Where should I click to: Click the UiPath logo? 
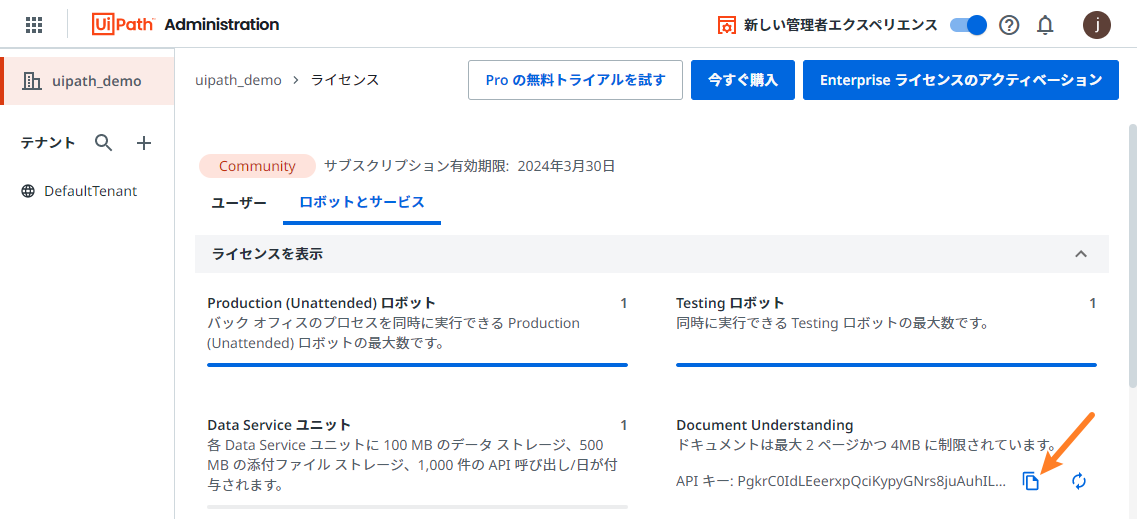pyautogui.click(x=122, y=25)
